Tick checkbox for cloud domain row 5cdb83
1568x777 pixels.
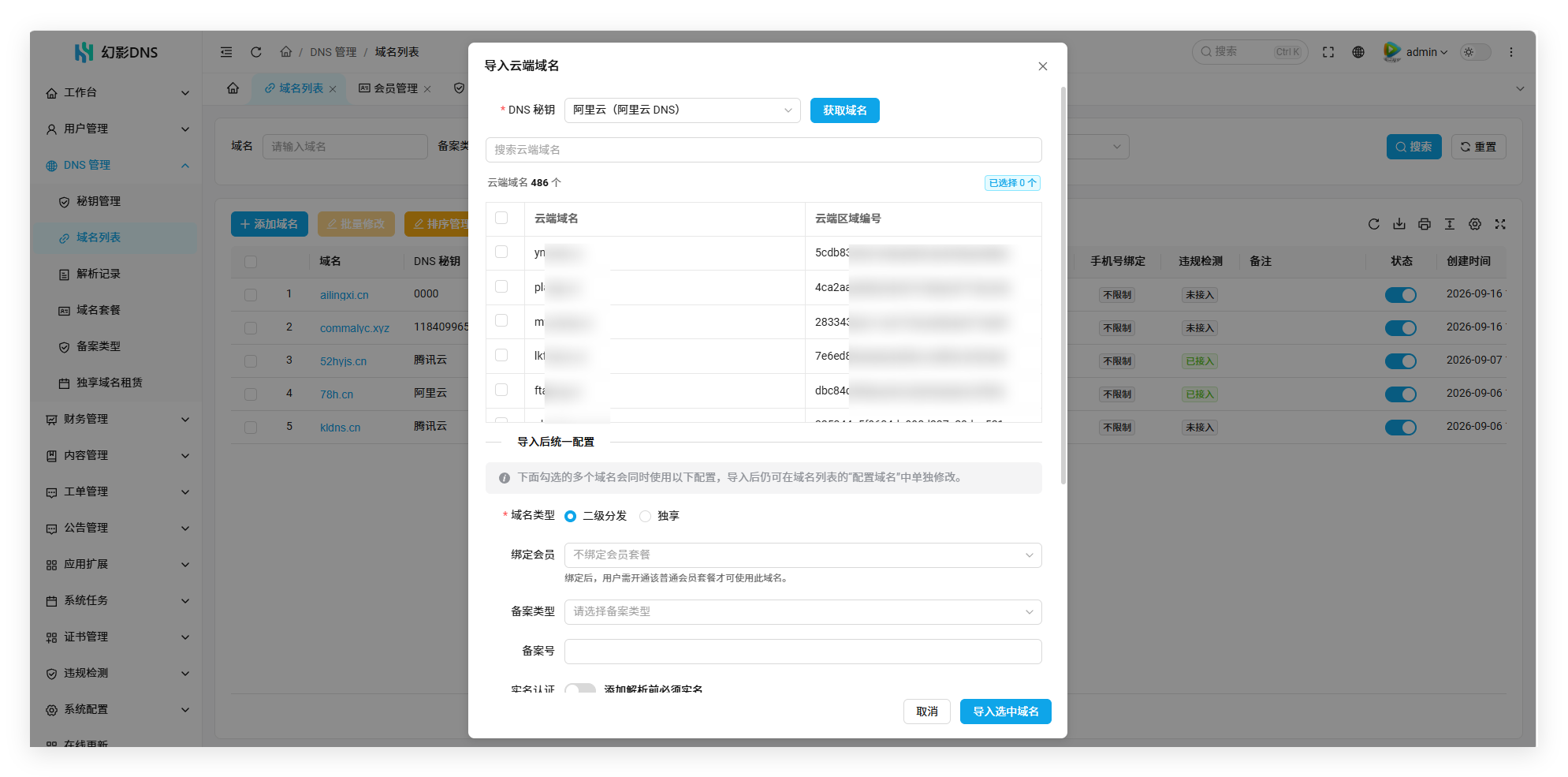pyautogui.click(x=501, y=252)
